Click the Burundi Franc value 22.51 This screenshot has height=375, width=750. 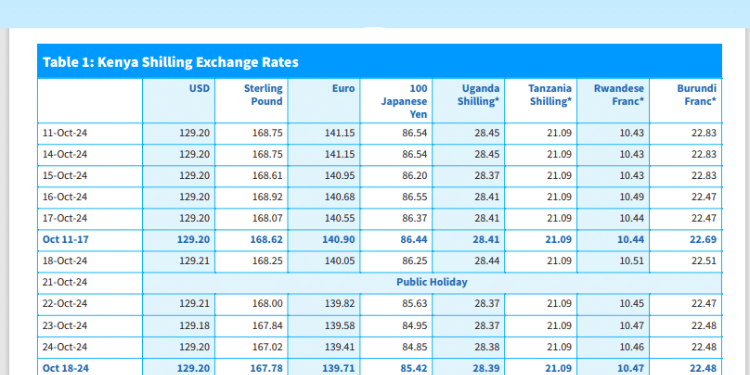[704, 261]
